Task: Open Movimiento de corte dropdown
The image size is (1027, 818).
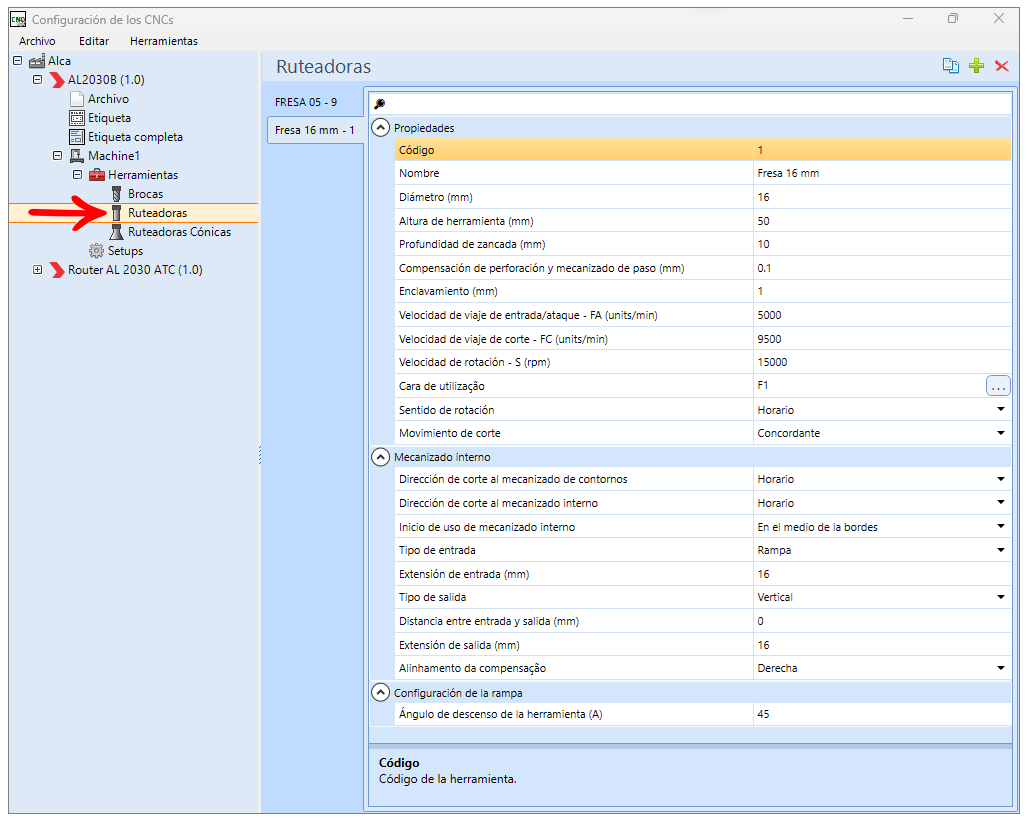Action: coord(1001,433)
